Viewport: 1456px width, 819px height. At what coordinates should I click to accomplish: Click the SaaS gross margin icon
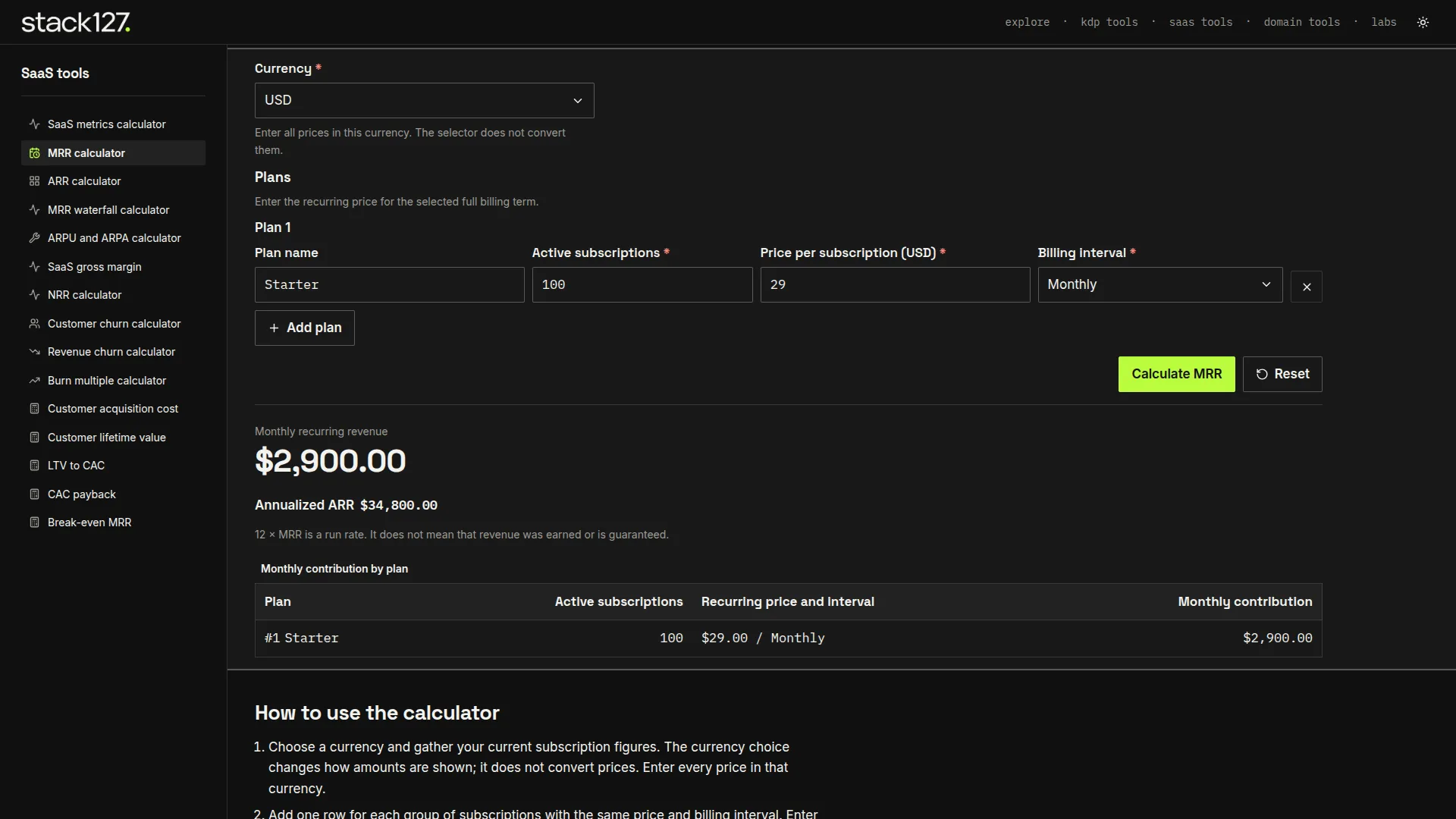pyautogui.click(x=34, y=267)
